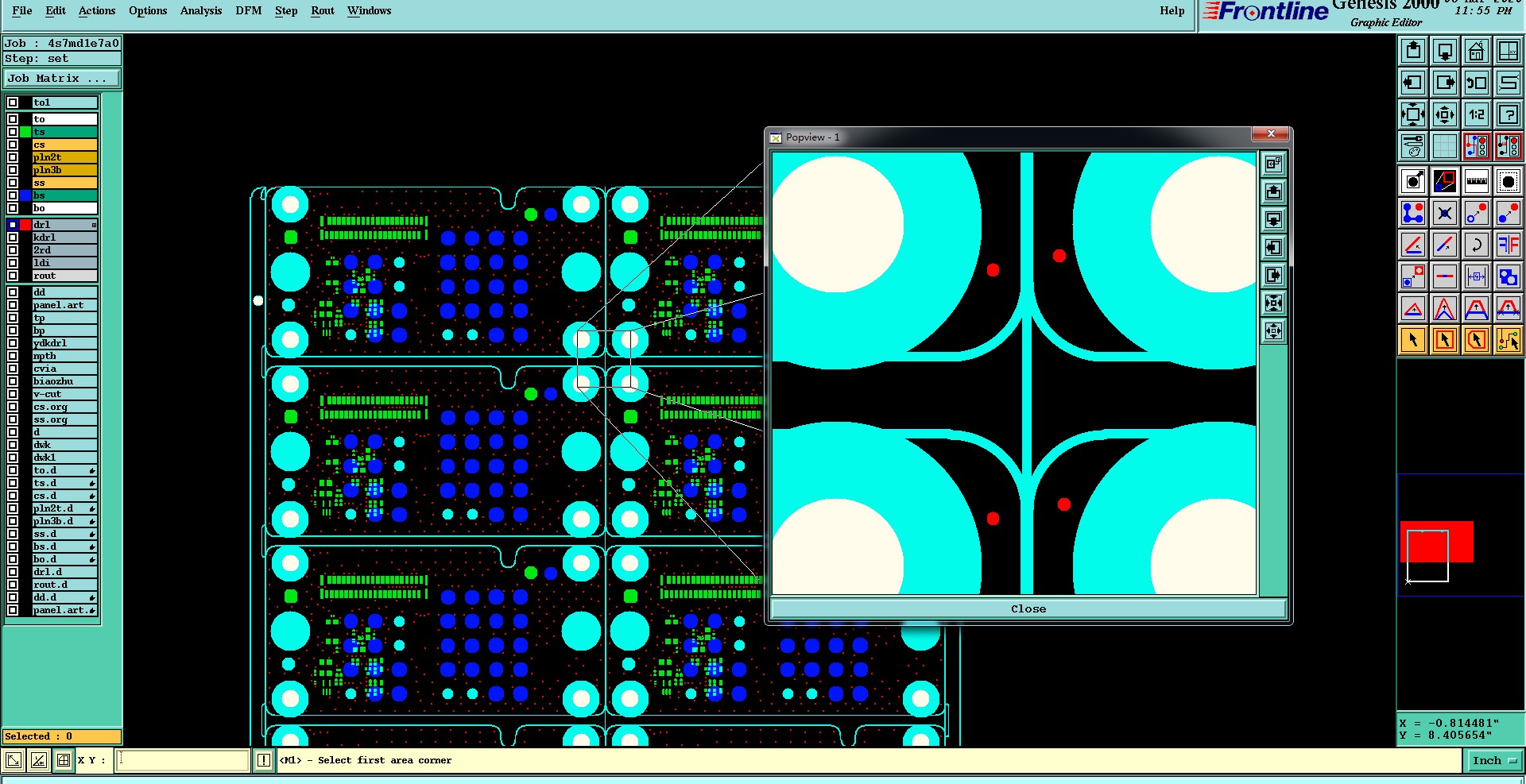
Task: Toggle the checkbox for layer tol
Action: click(13, 102)
